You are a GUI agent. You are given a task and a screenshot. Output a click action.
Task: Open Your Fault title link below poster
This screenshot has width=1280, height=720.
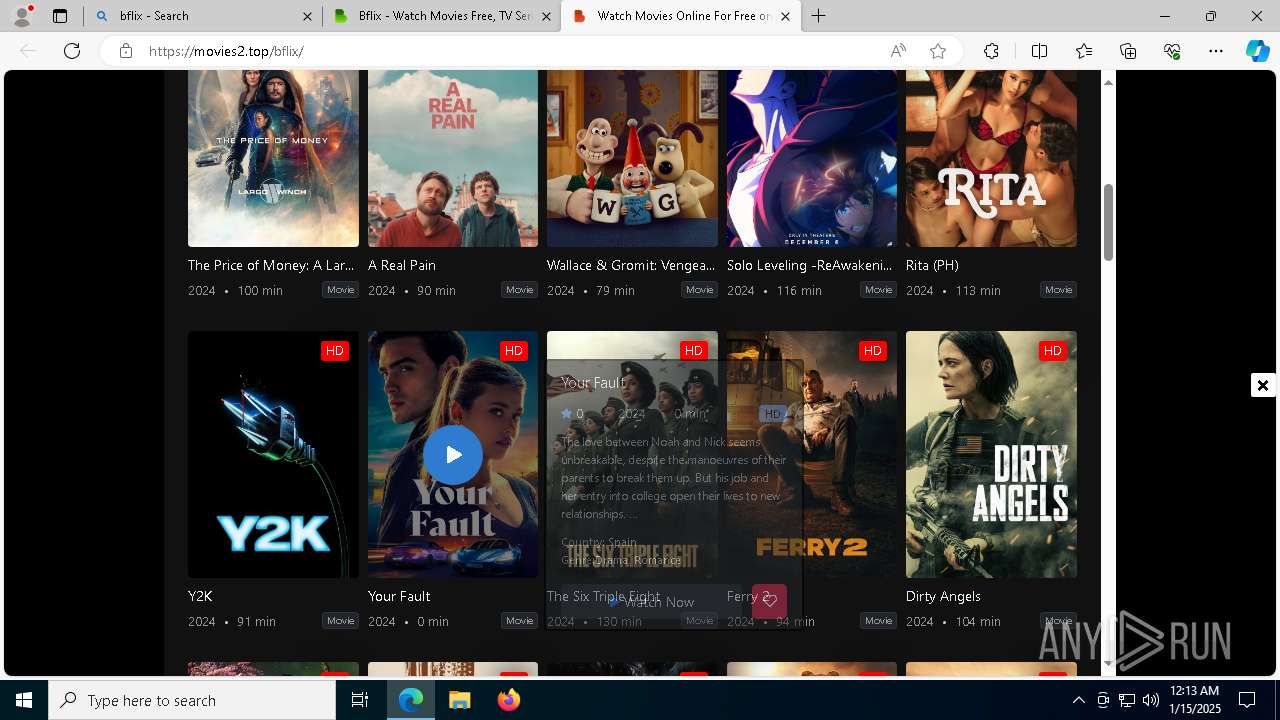399,596
